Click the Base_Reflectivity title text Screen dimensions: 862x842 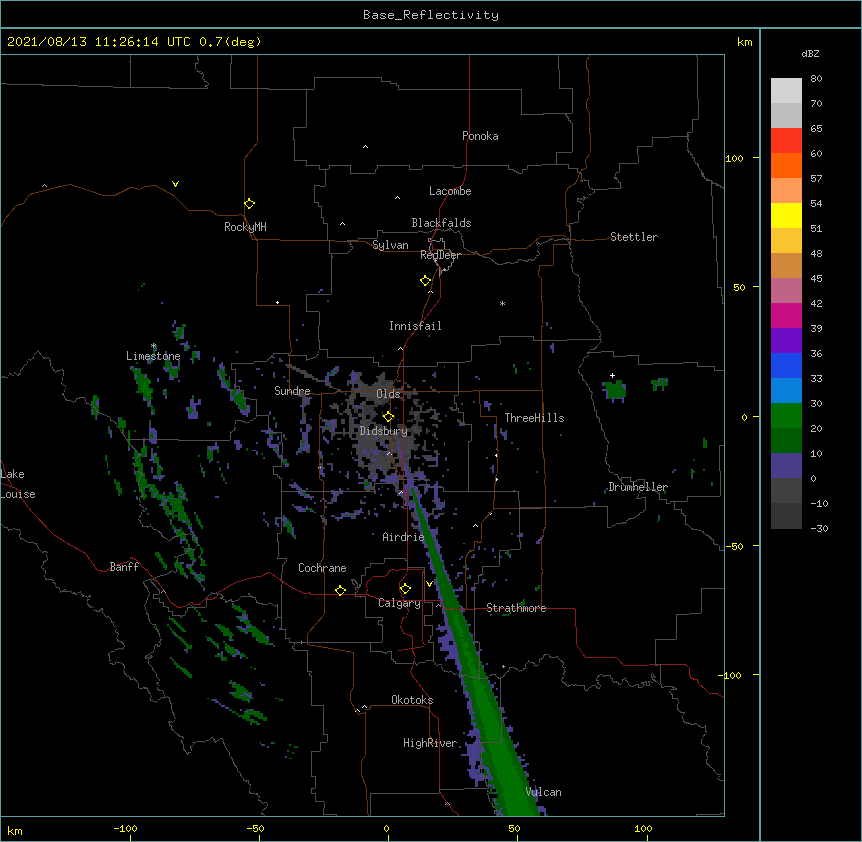[x=431, y=15]
